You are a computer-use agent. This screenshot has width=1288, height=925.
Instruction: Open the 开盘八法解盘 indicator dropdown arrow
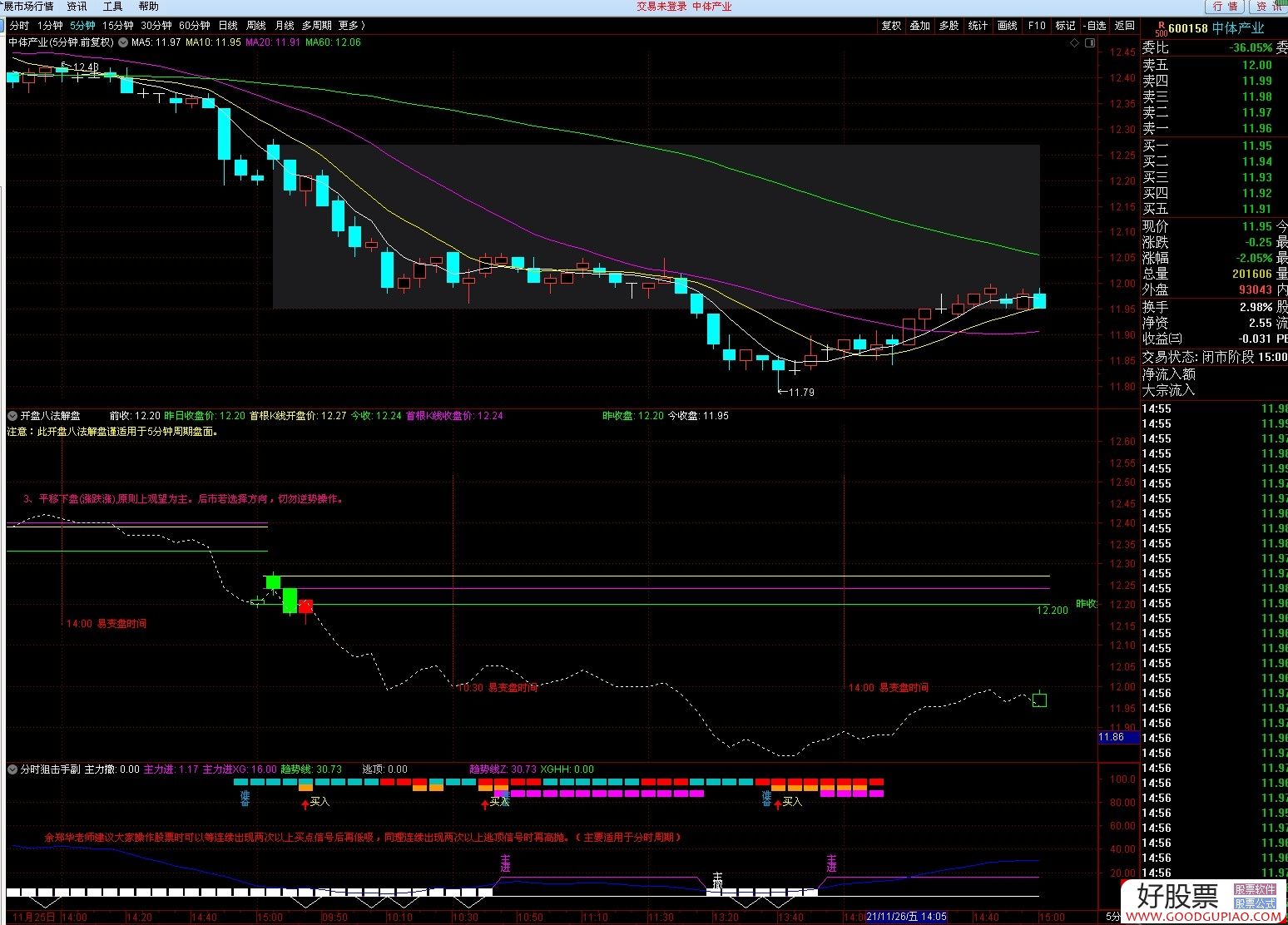click(x=12, y=415)
